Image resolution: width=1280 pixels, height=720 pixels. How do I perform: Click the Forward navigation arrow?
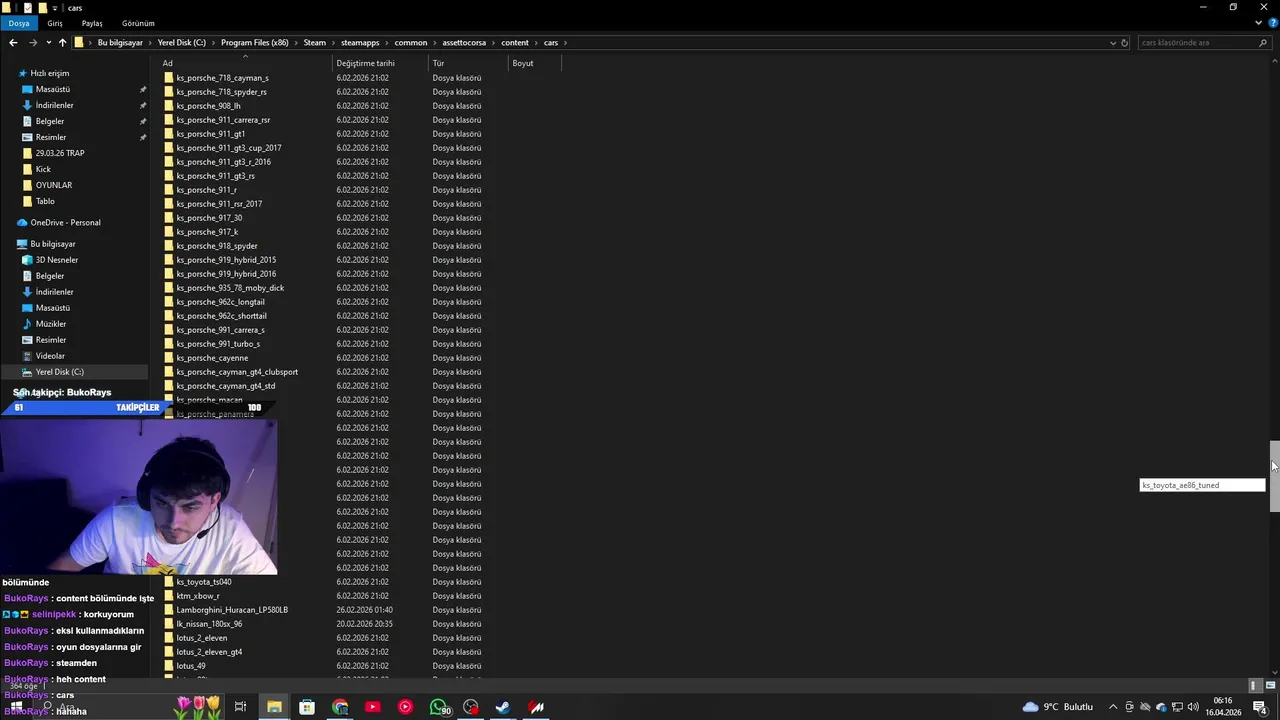33,43
